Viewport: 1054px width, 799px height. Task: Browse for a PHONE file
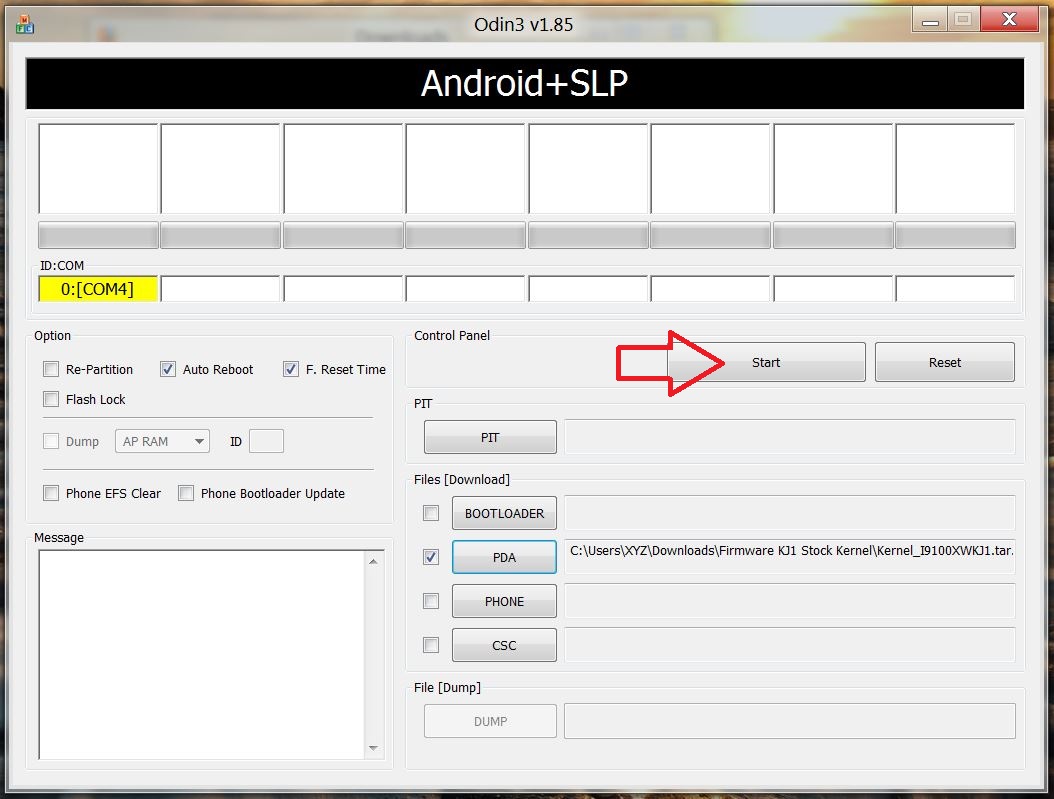pyautogui.click(x=504, y=601)
